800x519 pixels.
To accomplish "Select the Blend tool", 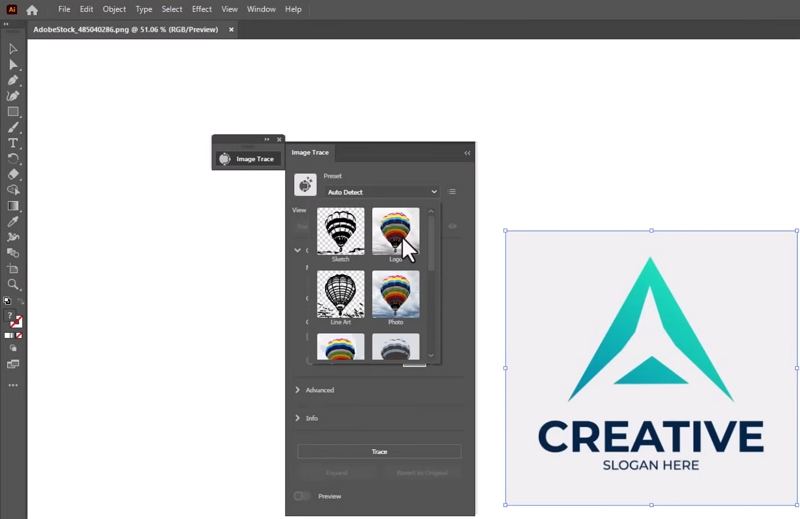I will click(x=13, y=253).
